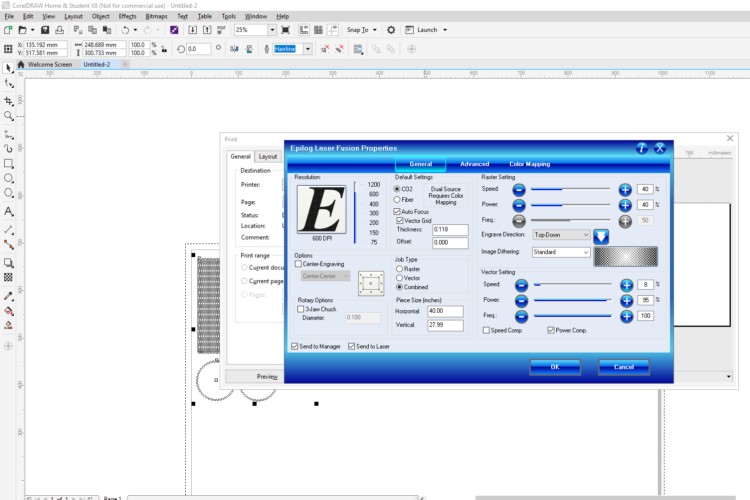The height and width of the screenshot is (500, 750).
Task: Click the Thickness input field
Action: [450, 230]
